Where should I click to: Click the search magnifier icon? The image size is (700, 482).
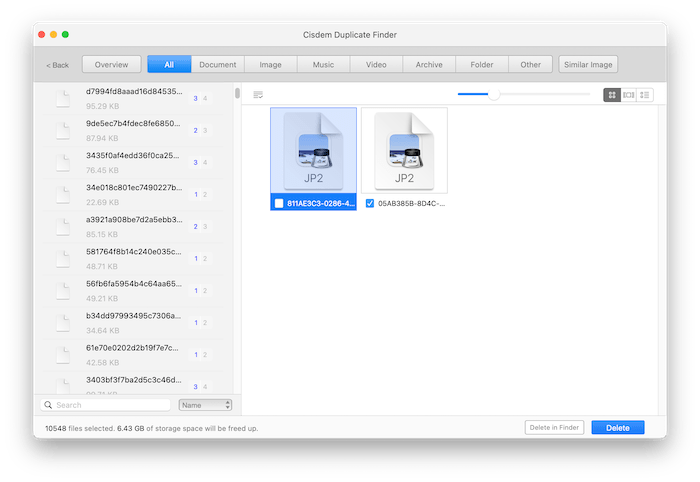49,405
